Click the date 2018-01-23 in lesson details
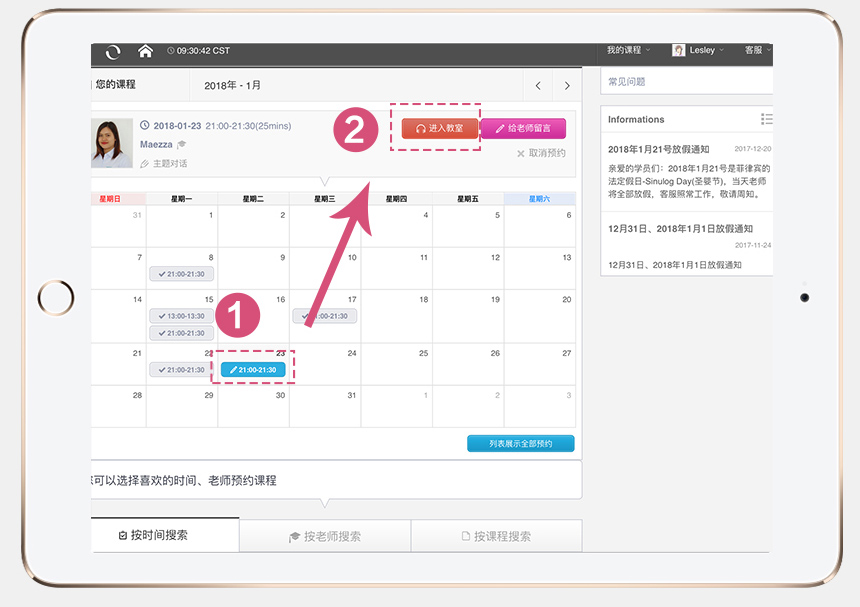860x607 pixels. pyautogui.click(x=177, y=126)
